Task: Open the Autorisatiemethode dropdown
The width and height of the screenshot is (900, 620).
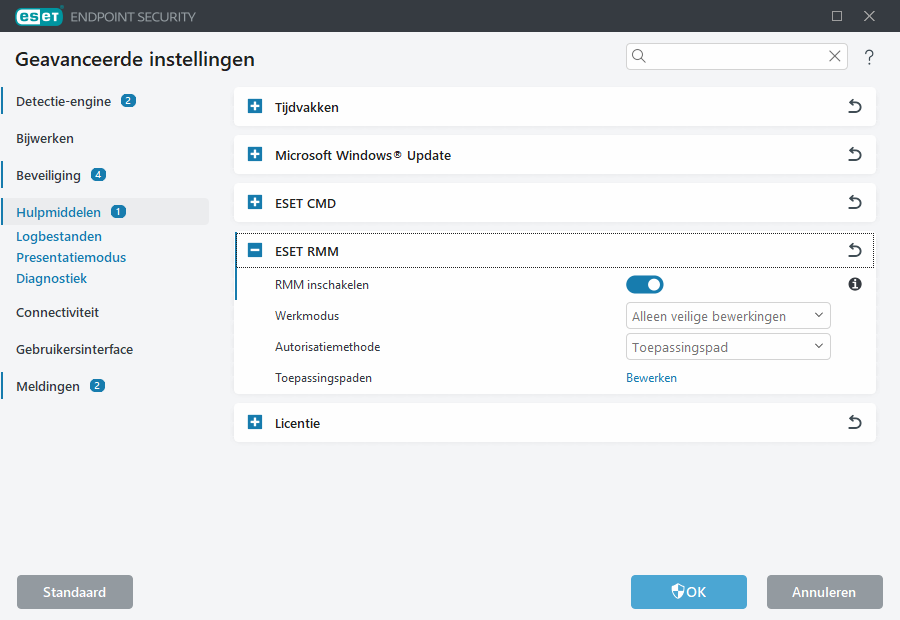Action: pos(728,346)
